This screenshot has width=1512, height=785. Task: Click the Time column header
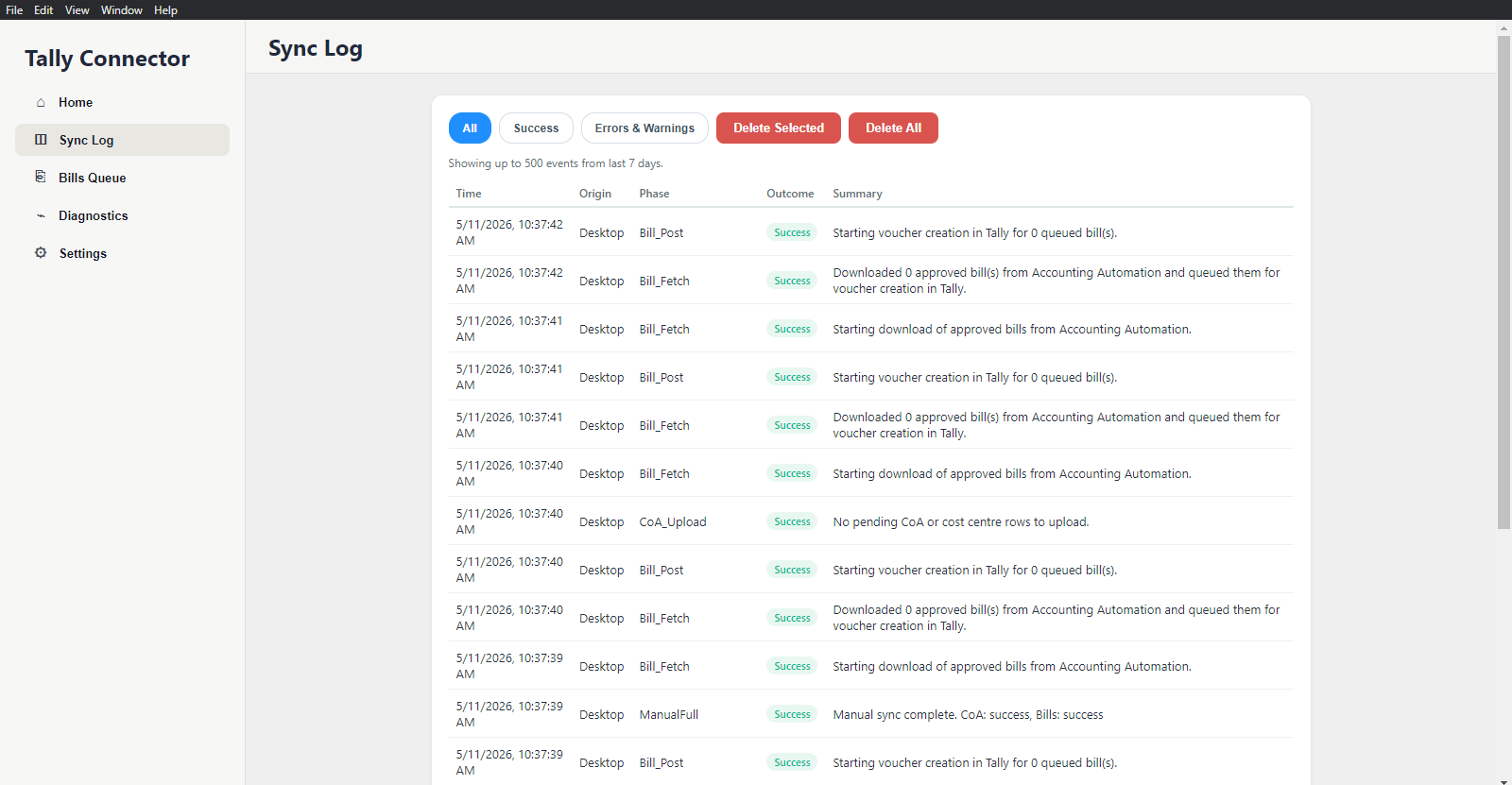coord(469,194)
